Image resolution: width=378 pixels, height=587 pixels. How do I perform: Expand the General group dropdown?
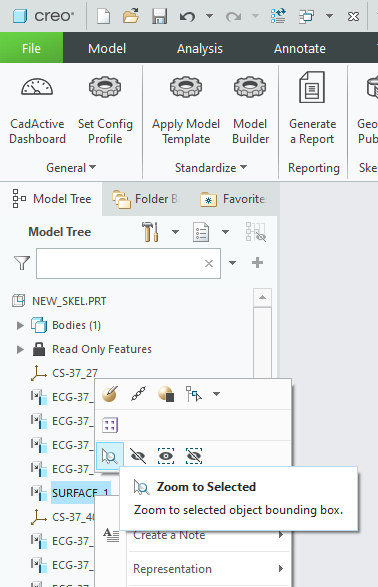pos(71,168)
